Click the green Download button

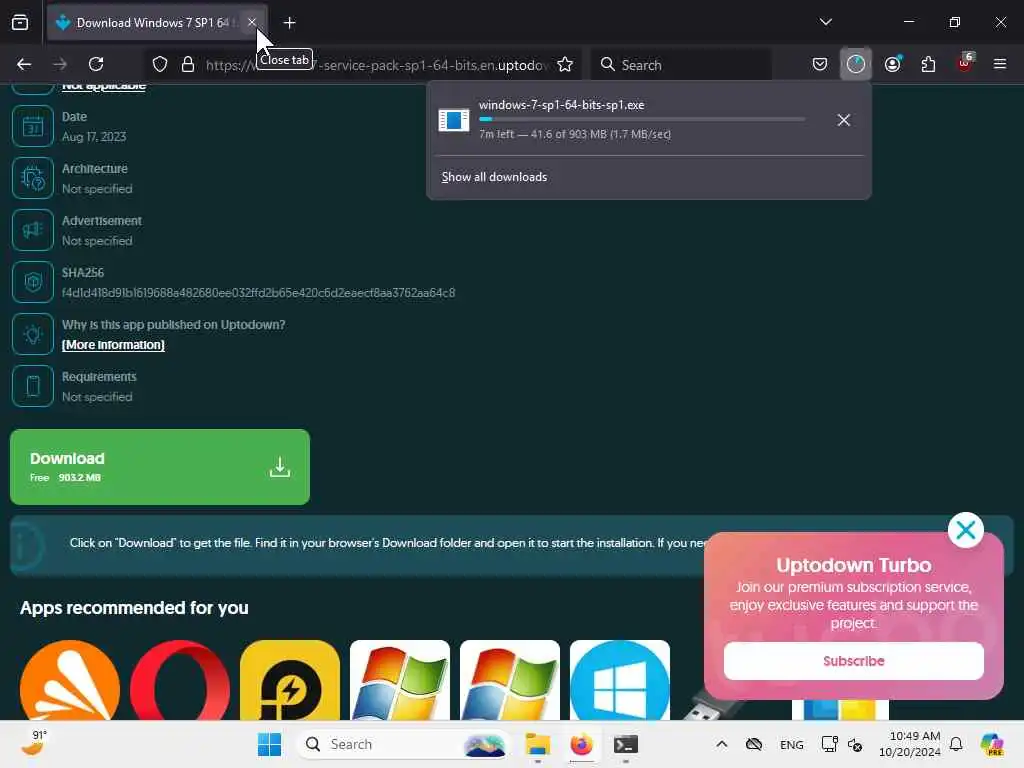click(x=160, y=467)
